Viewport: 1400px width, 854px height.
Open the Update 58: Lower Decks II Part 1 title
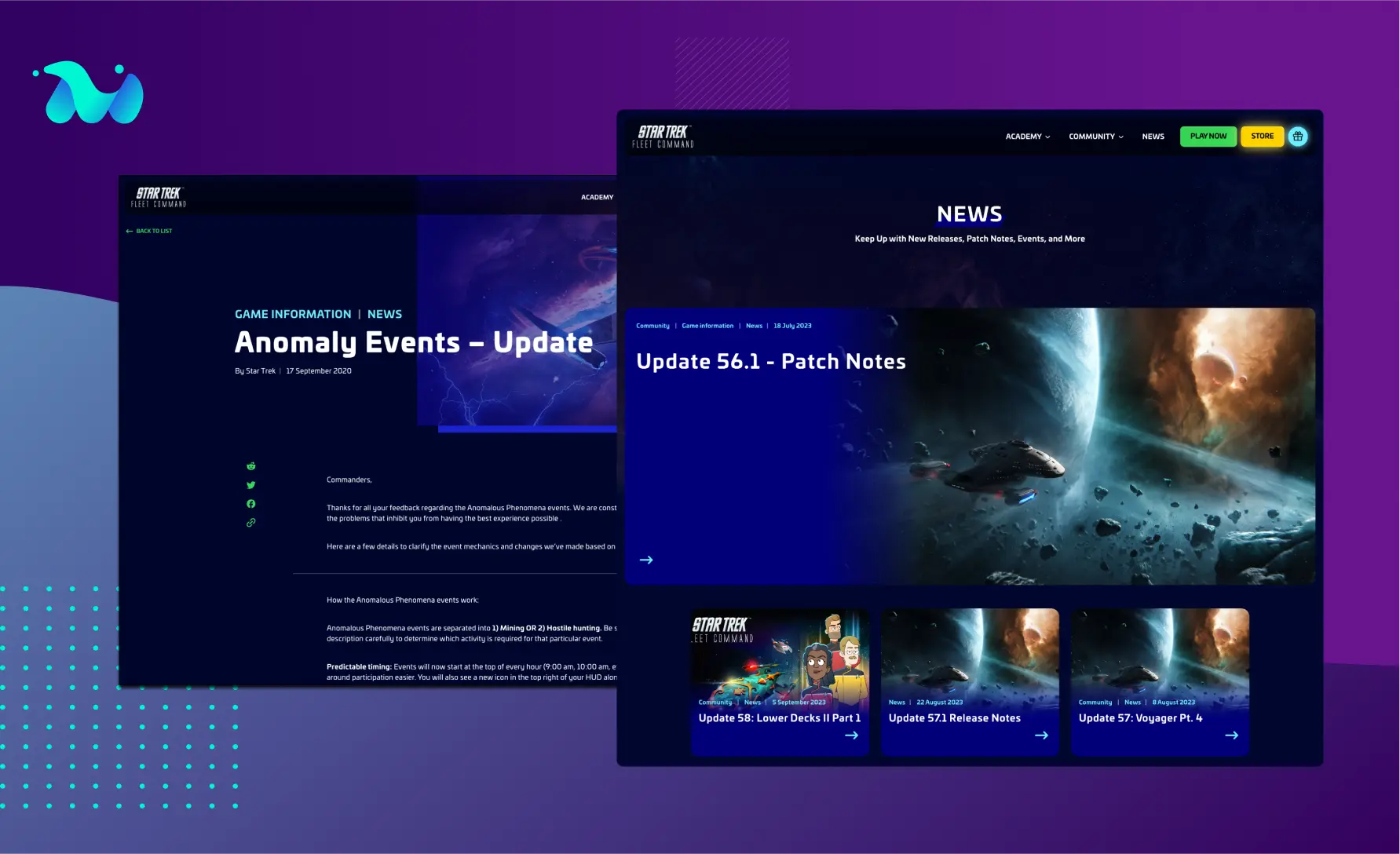(x=780, y=718)
